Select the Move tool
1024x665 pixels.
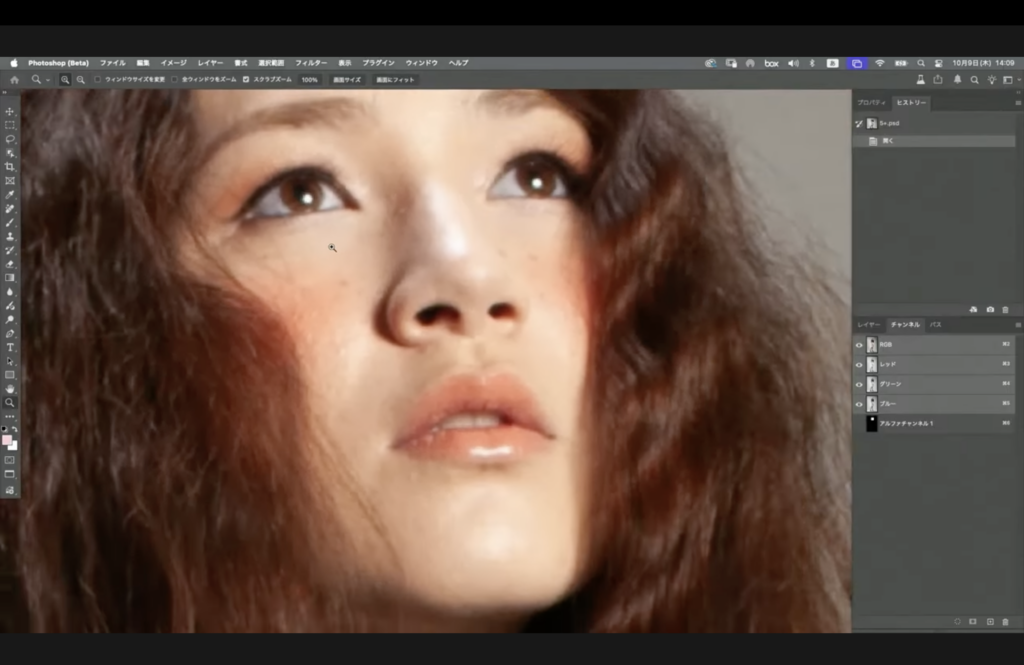pyautogui.click(x=10, y=112)
